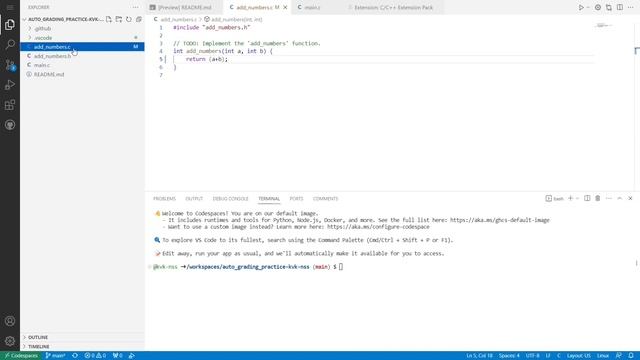Open the Extensions view
The width and height of the screenshot is (640, 360).
(10, 105)
